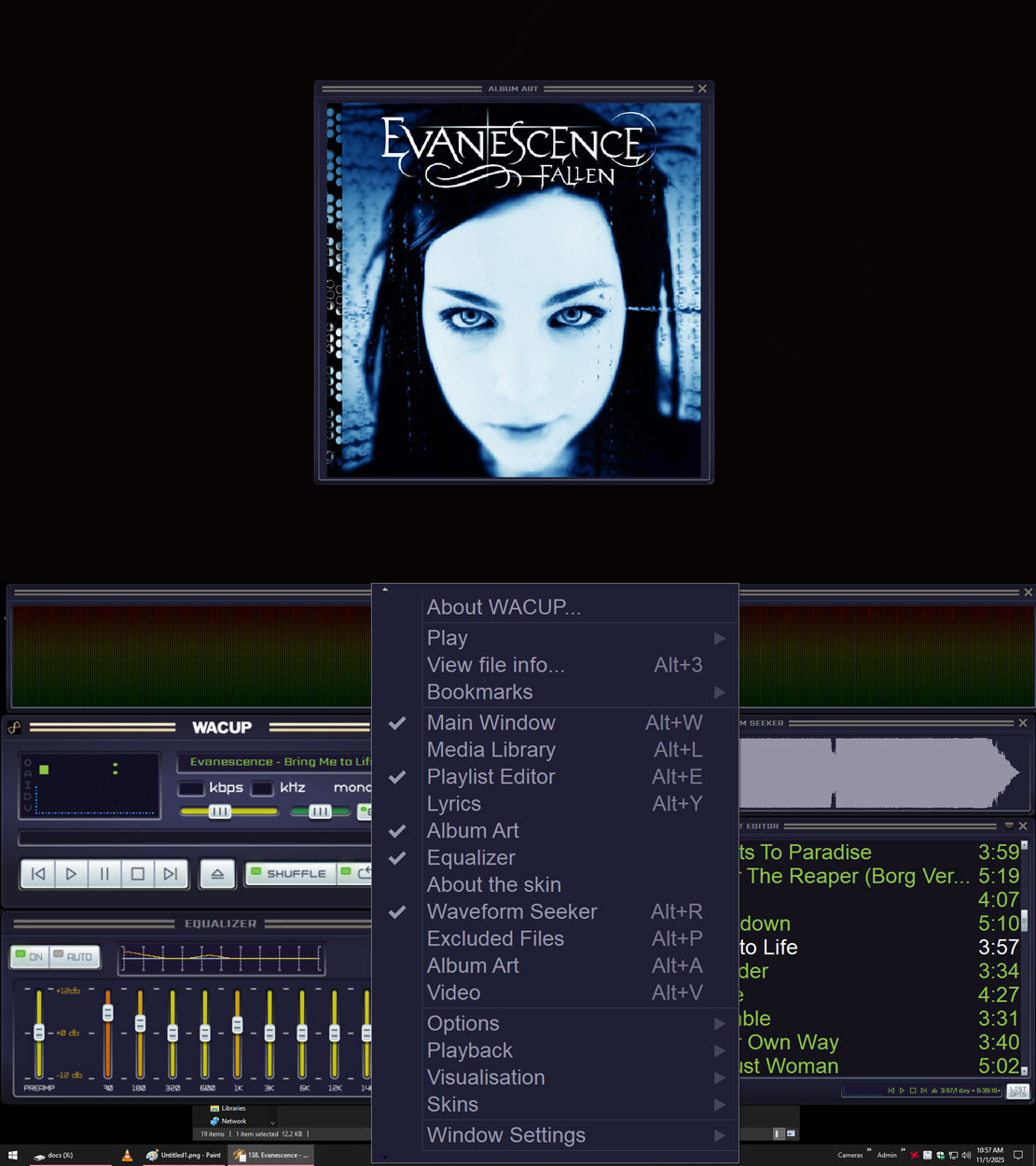Click the LIST OPTS button in playlist
The width and height of the screenshot is (1036, 1166).
point(1017,1090)
